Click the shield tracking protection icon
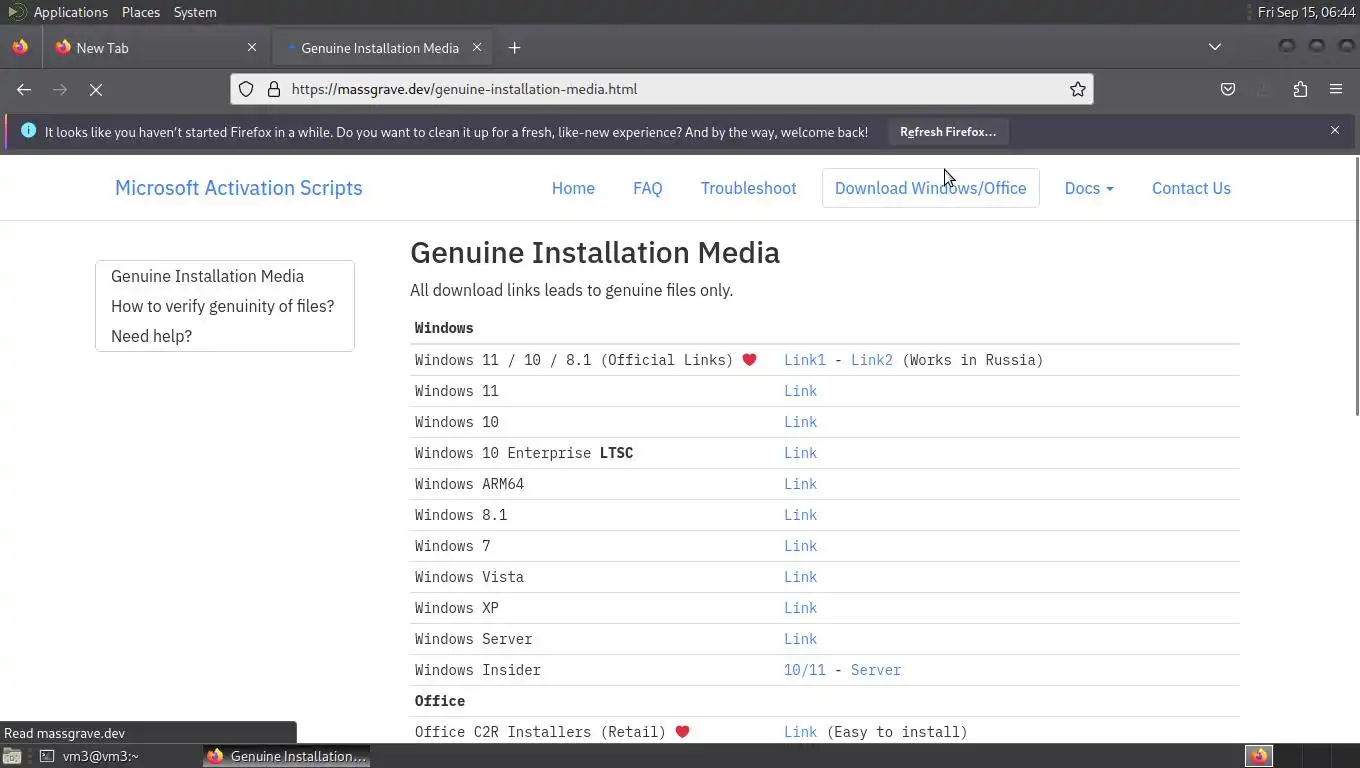Viewport: 1360px width, 768px height. pos(246,89)
